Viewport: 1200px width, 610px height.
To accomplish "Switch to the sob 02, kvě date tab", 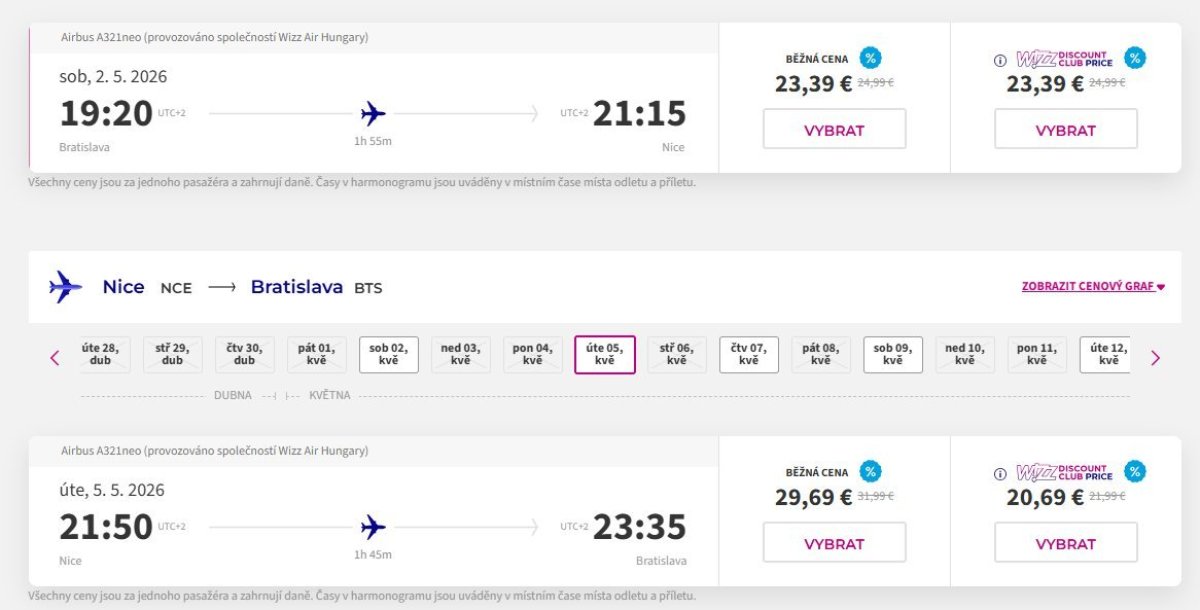I will [388, 354].
